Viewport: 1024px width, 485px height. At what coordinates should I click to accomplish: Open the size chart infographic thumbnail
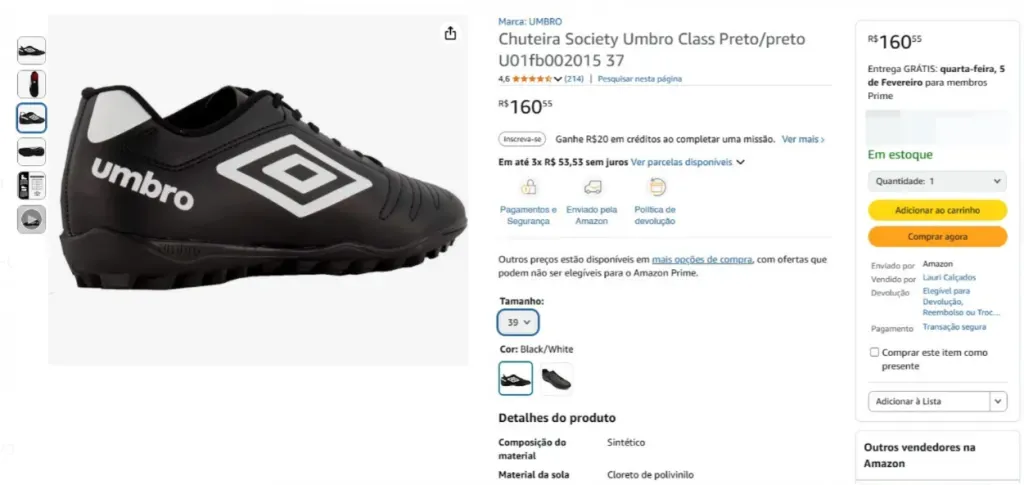(x=31, y=186)
